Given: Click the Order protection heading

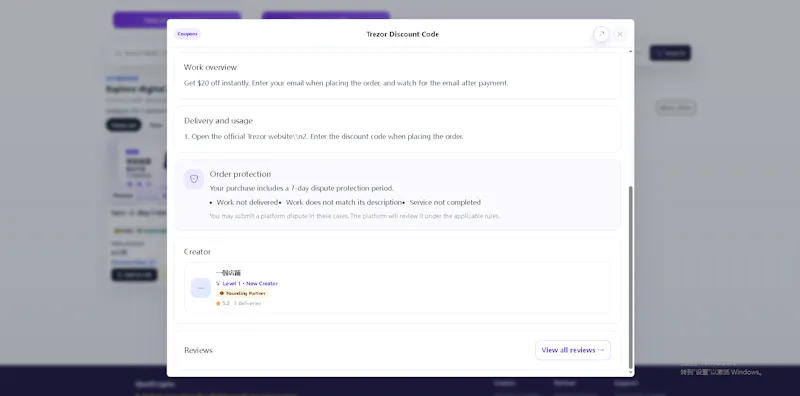Looking at the screenshot, I should pos(240,174).
